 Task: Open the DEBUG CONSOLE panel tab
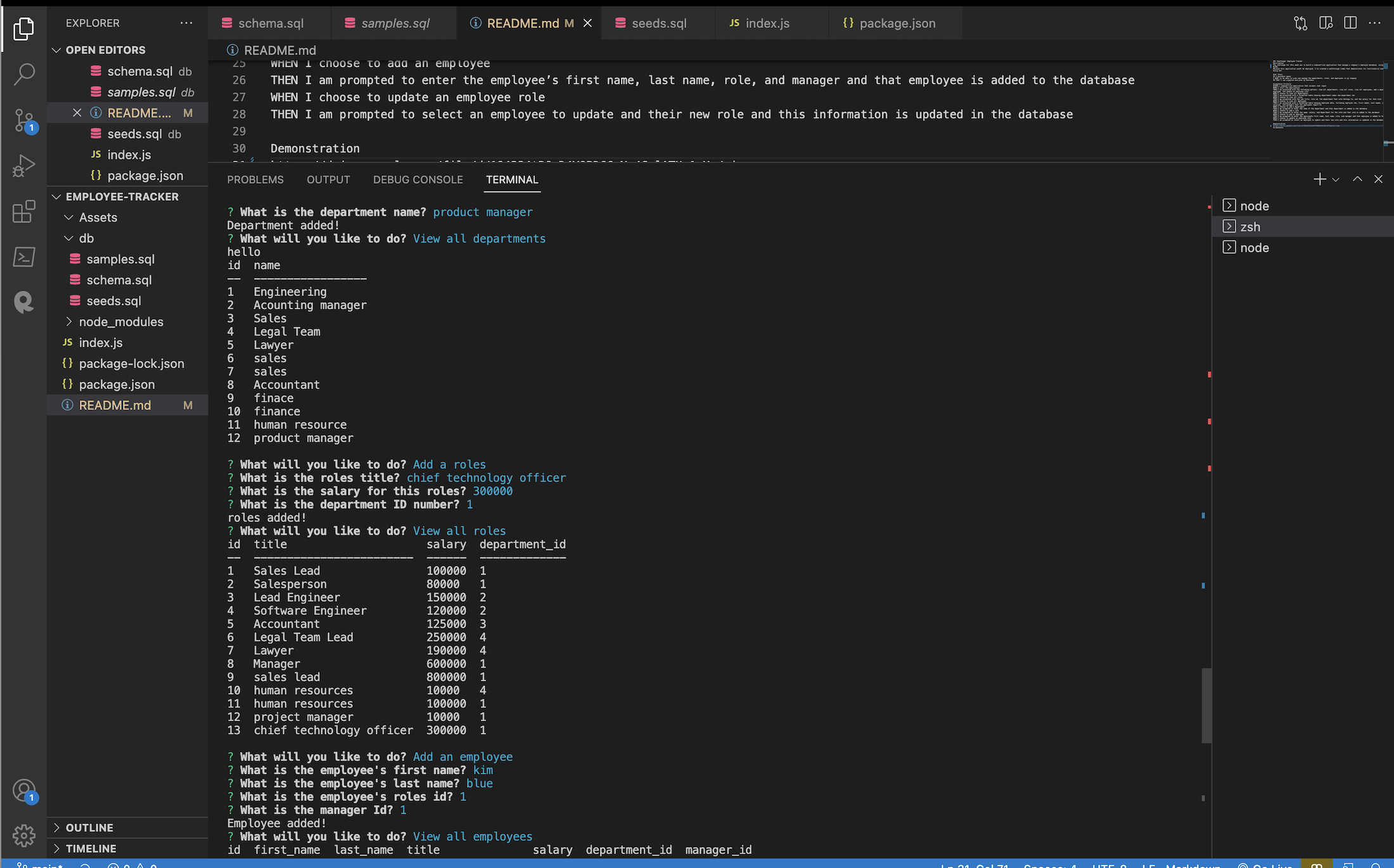click(x=418, y=180)
